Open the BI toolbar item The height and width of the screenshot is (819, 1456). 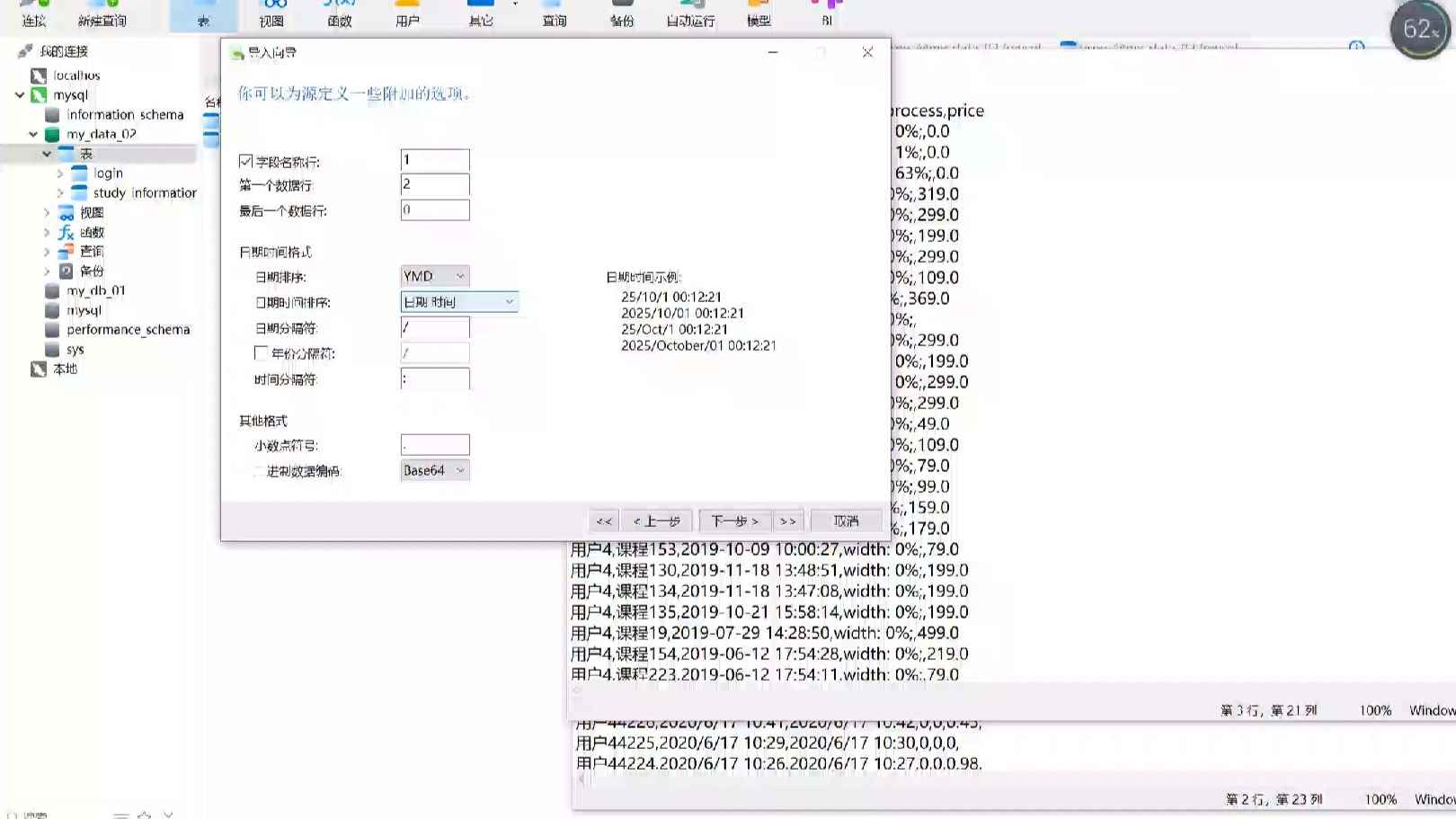coord(827,13)
